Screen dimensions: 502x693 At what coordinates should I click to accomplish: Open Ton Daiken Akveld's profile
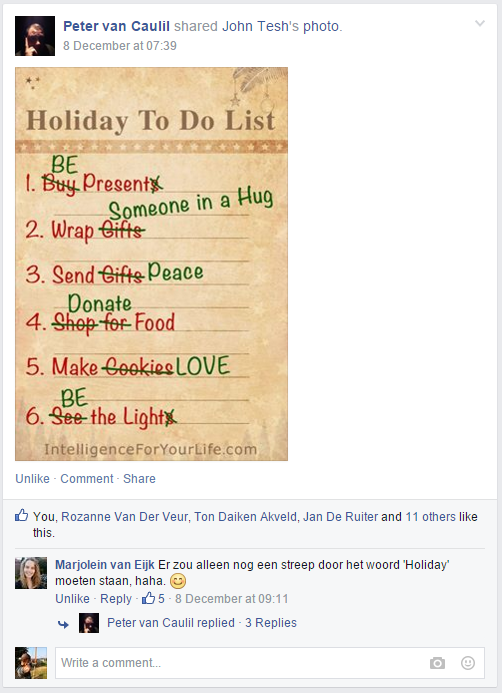[x=245, y=517]
